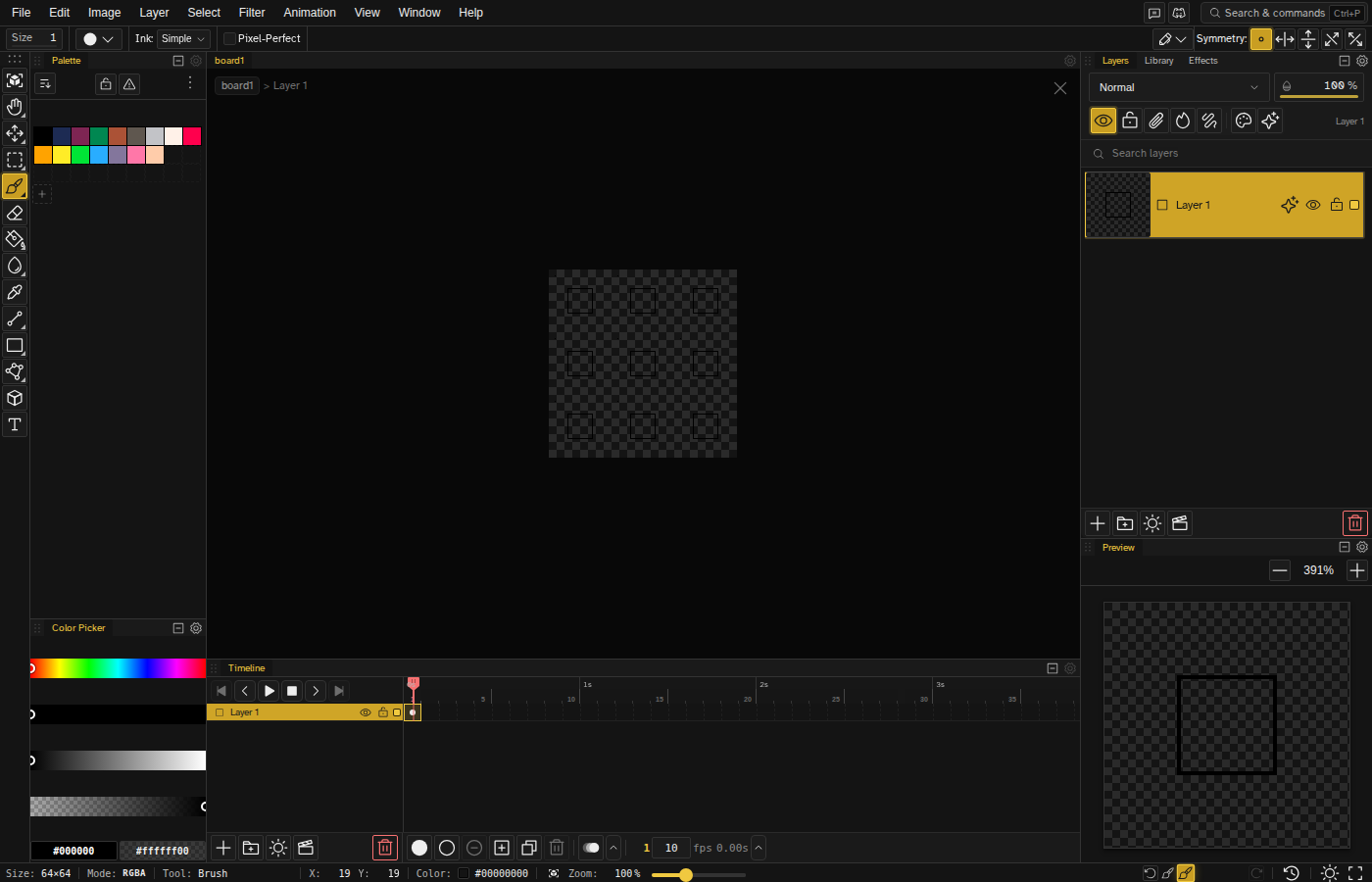The height and width of the screenshot is (882, 1372).
Task: Expand the chevron next to fps readout
Action: (x=759, y=848)
